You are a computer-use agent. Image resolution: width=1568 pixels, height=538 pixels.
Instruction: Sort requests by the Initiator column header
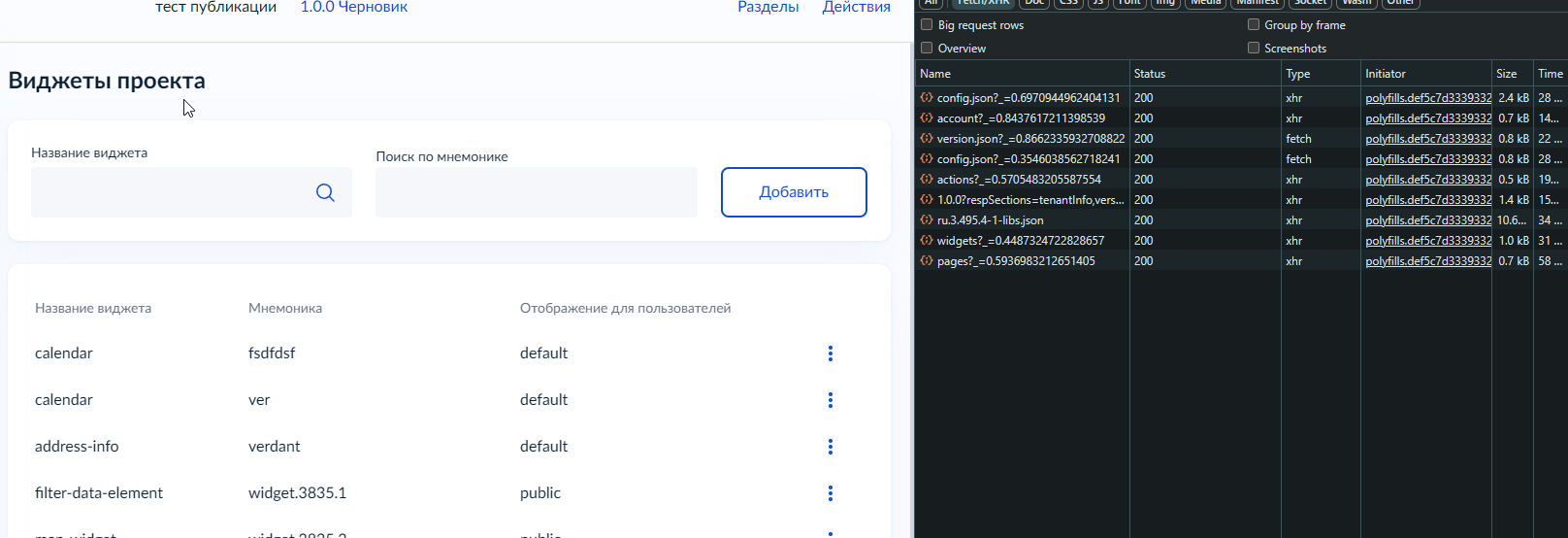point(1426,74)
